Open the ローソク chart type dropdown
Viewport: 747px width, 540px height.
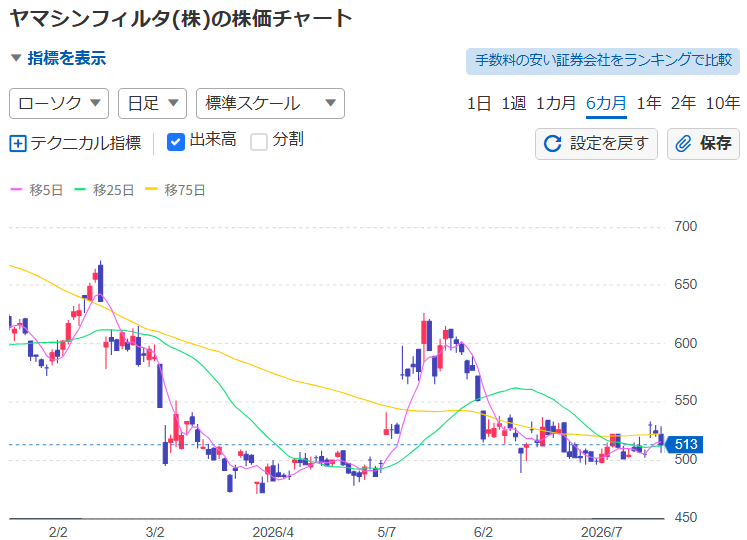pos(59,103)
